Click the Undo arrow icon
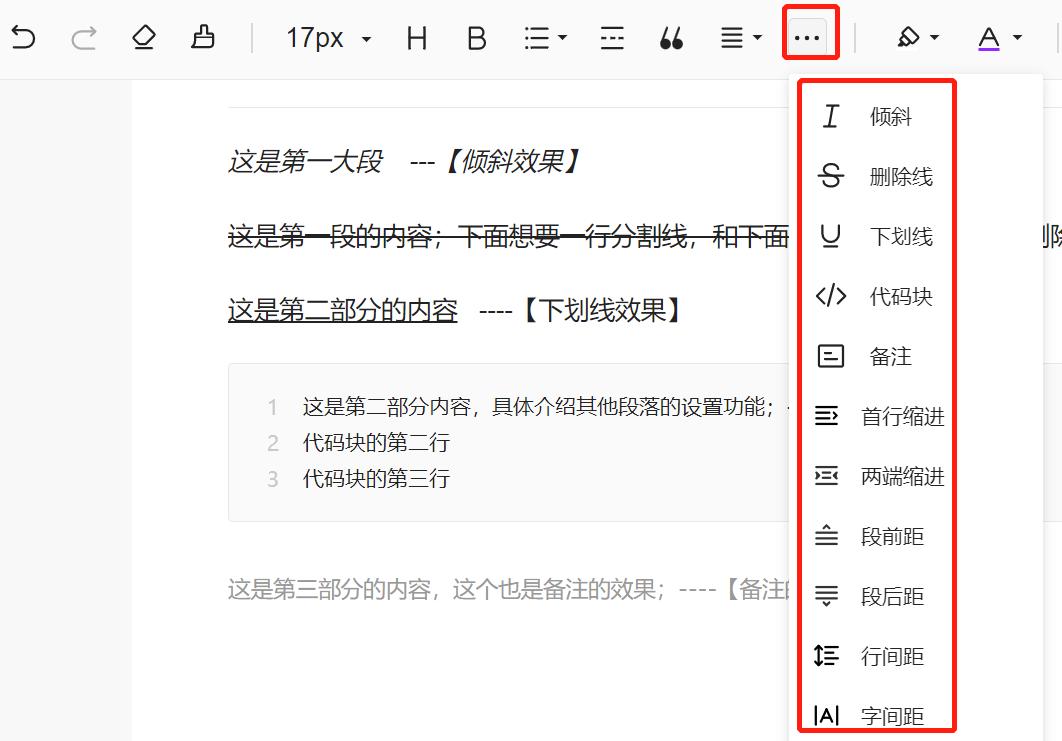Image resolution: width=1062 pixels, height=741 pixels. [25, 37]
